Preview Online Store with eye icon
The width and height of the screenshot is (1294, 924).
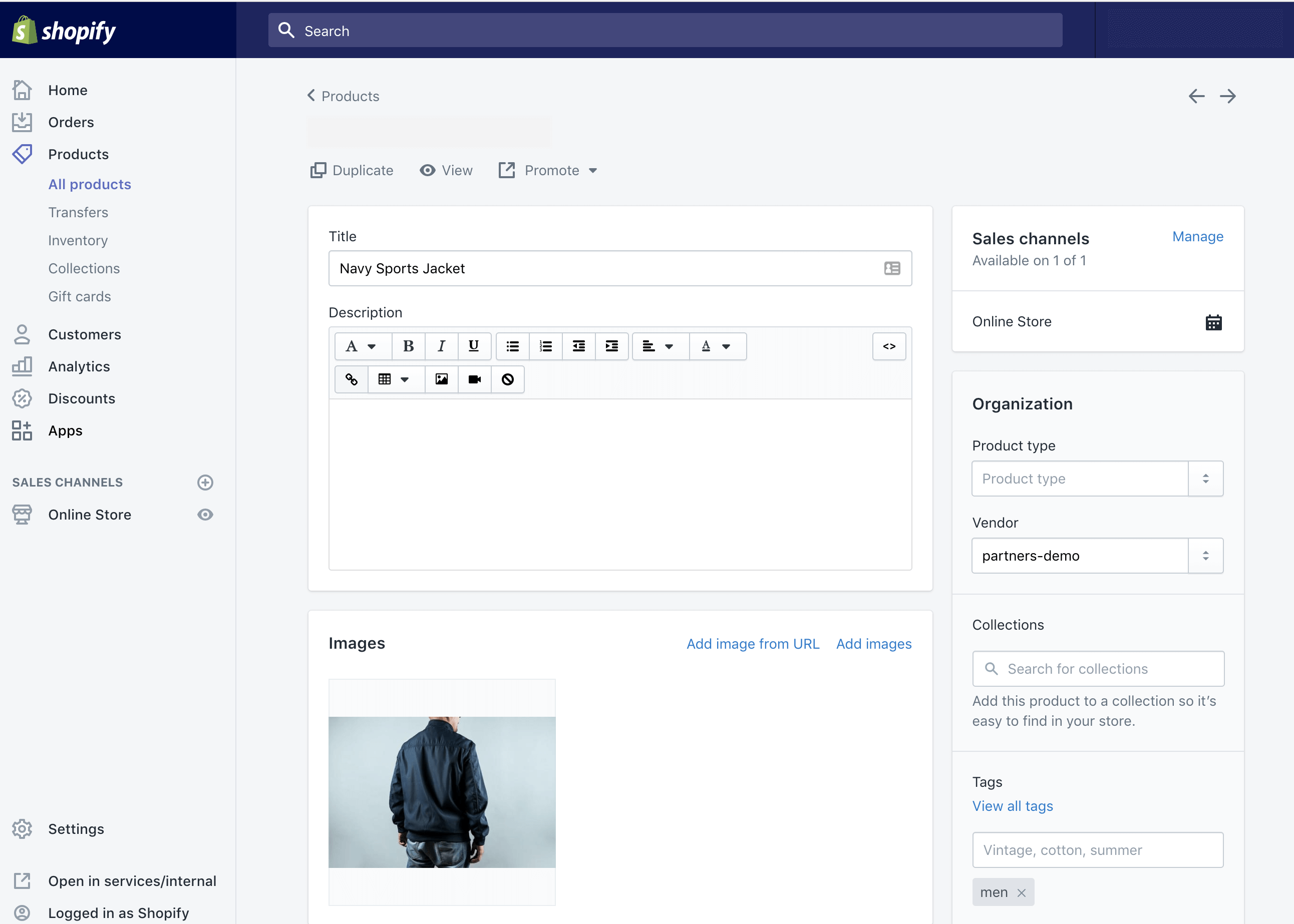pos(205,515)
